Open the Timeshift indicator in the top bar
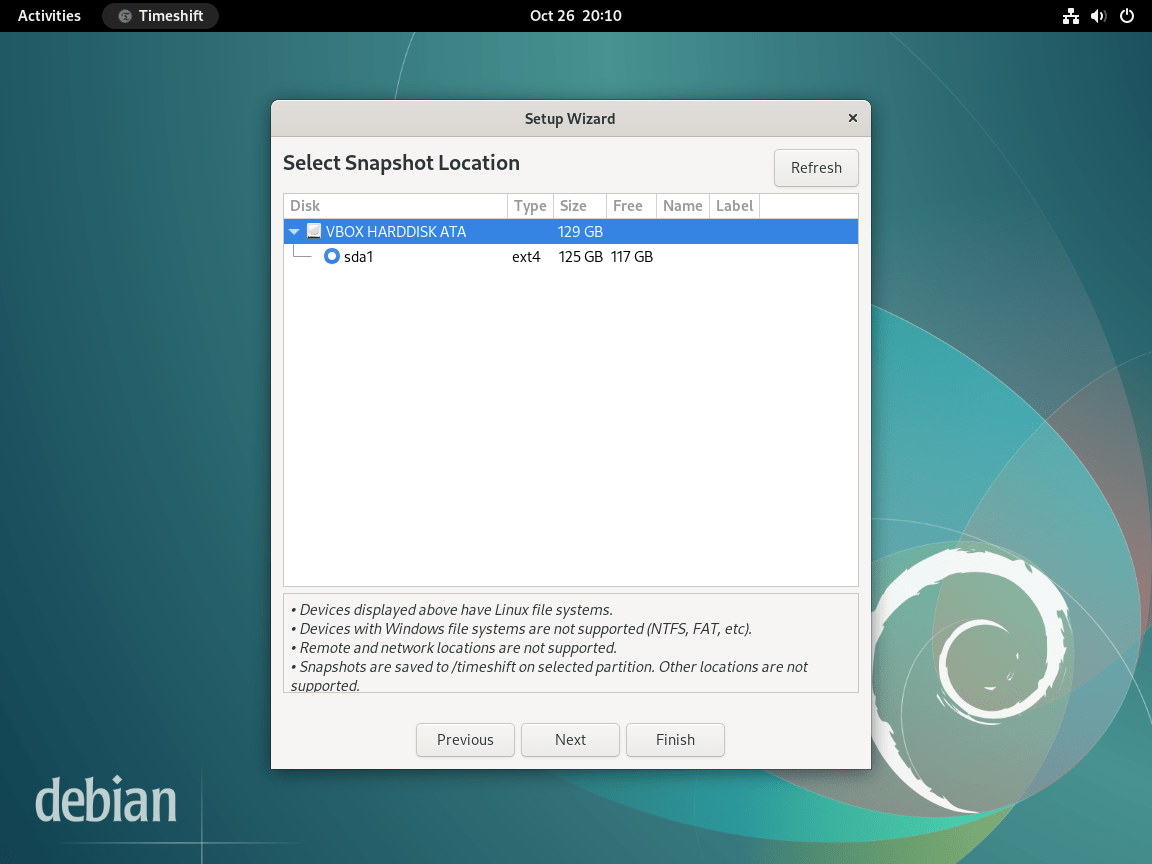Image resolution: width=1152 pixels, height=864 pixels. 160,15
